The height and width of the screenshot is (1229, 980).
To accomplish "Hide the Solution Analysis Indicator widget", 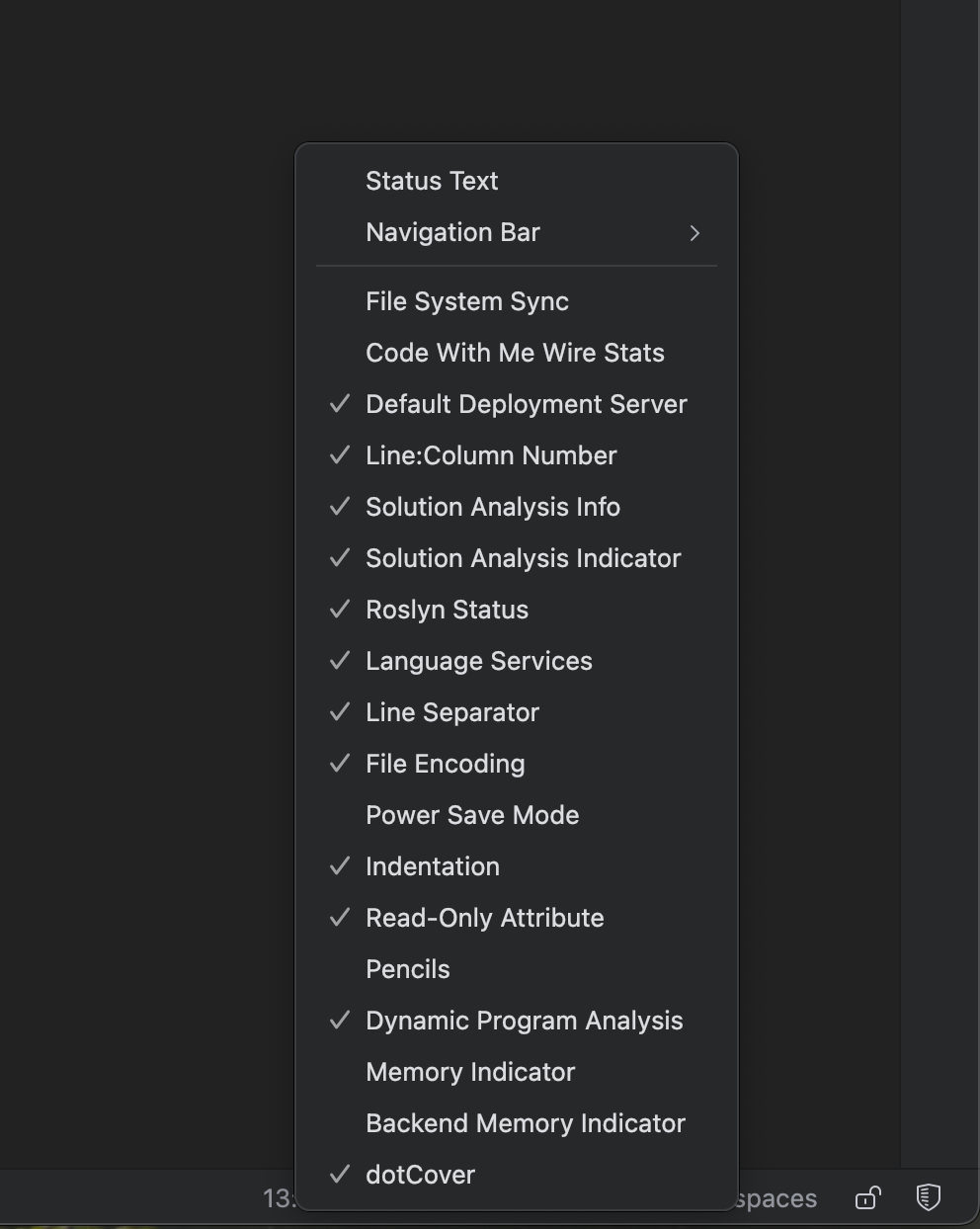I will point(523,559).
